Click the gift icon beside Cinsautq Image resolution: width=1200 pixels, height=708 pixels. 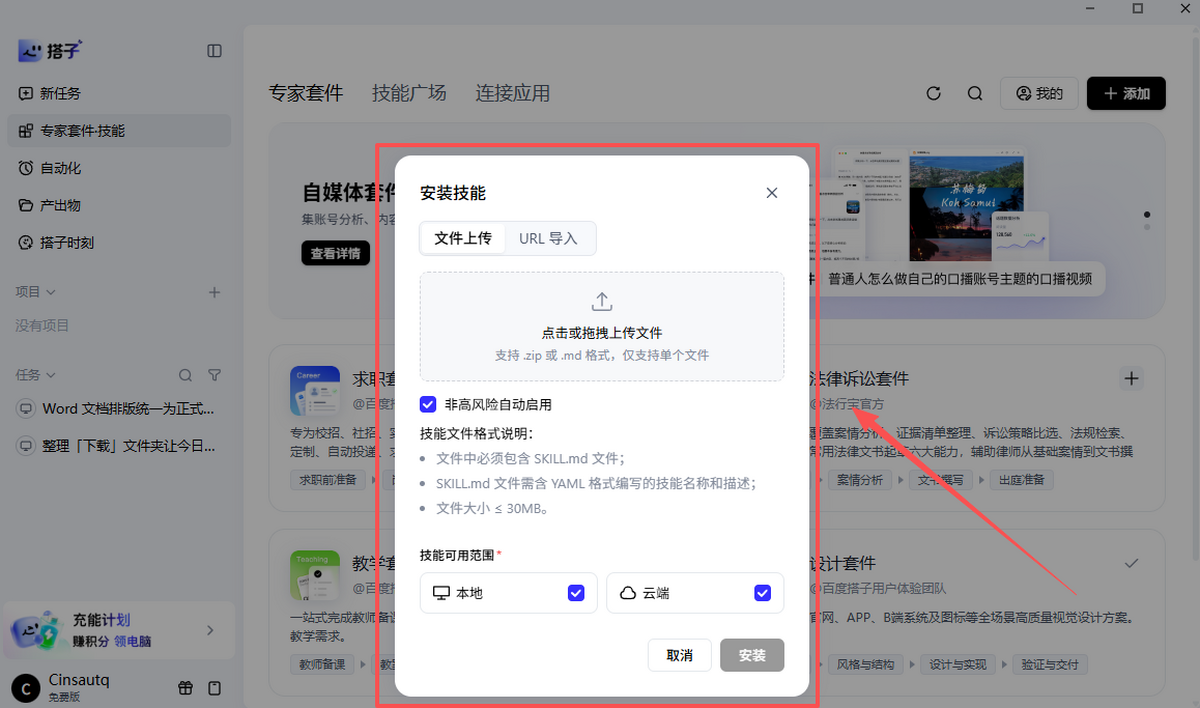[x=185, y=688]
